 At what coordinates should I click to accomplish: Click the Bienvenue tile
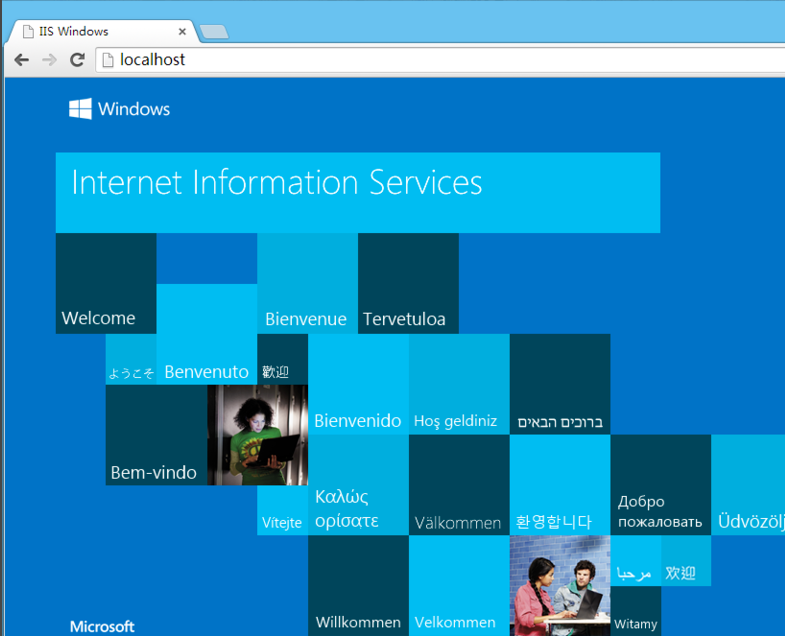point(307,283)
